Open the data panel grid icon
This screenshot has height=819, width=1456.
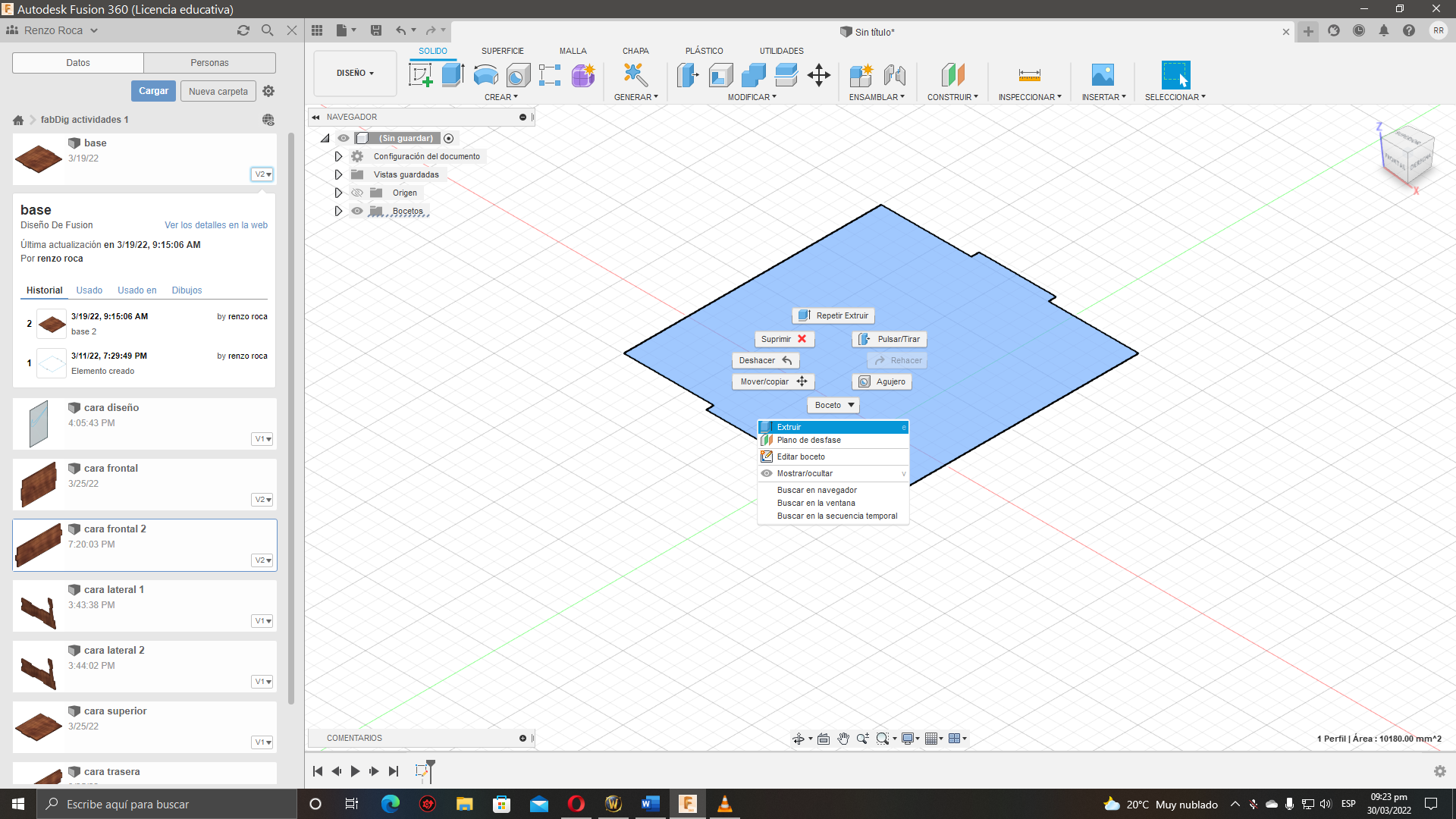click(x=317, y=30)
